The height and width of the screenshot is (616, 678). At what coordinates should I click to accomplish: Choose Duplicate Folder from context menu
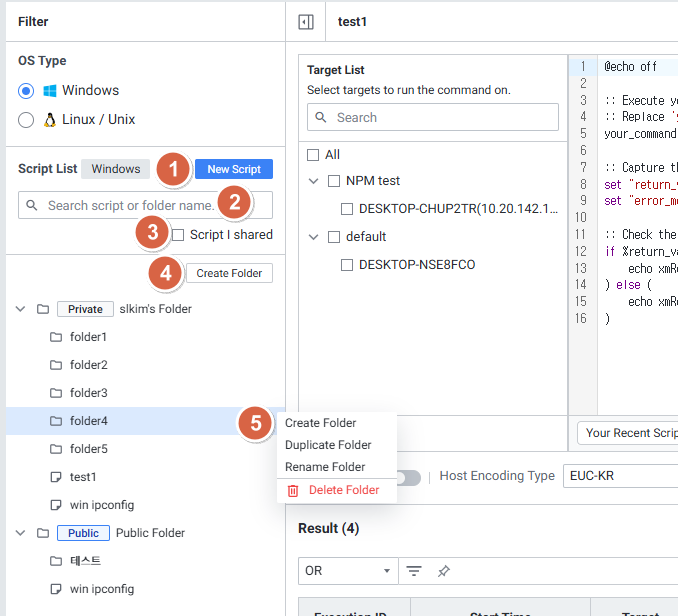pos(328,445)
